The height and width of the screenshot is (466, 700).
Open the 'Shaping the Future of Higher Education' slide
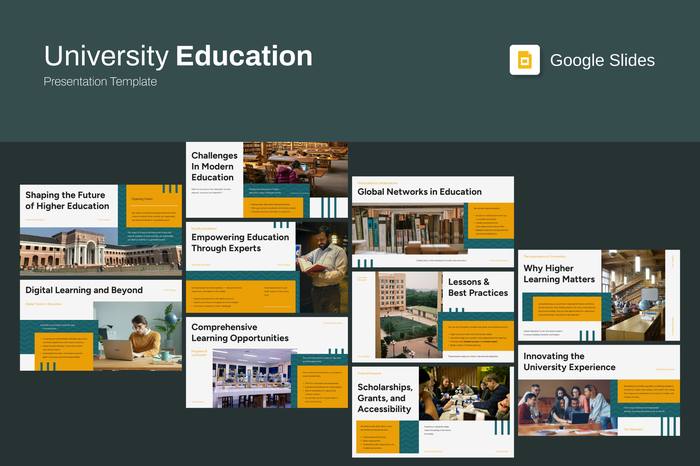pos(101,230)
